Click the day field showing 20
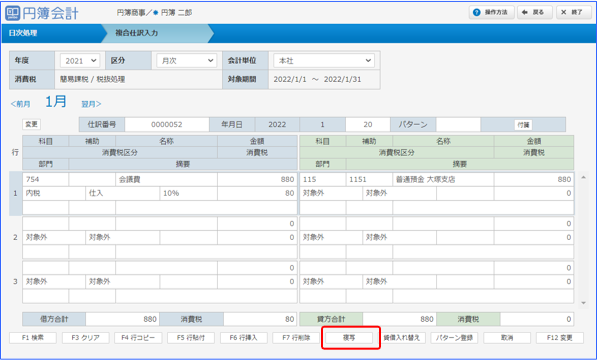The width and height of the screenshot is (597, 360). [x=367, y=124]
